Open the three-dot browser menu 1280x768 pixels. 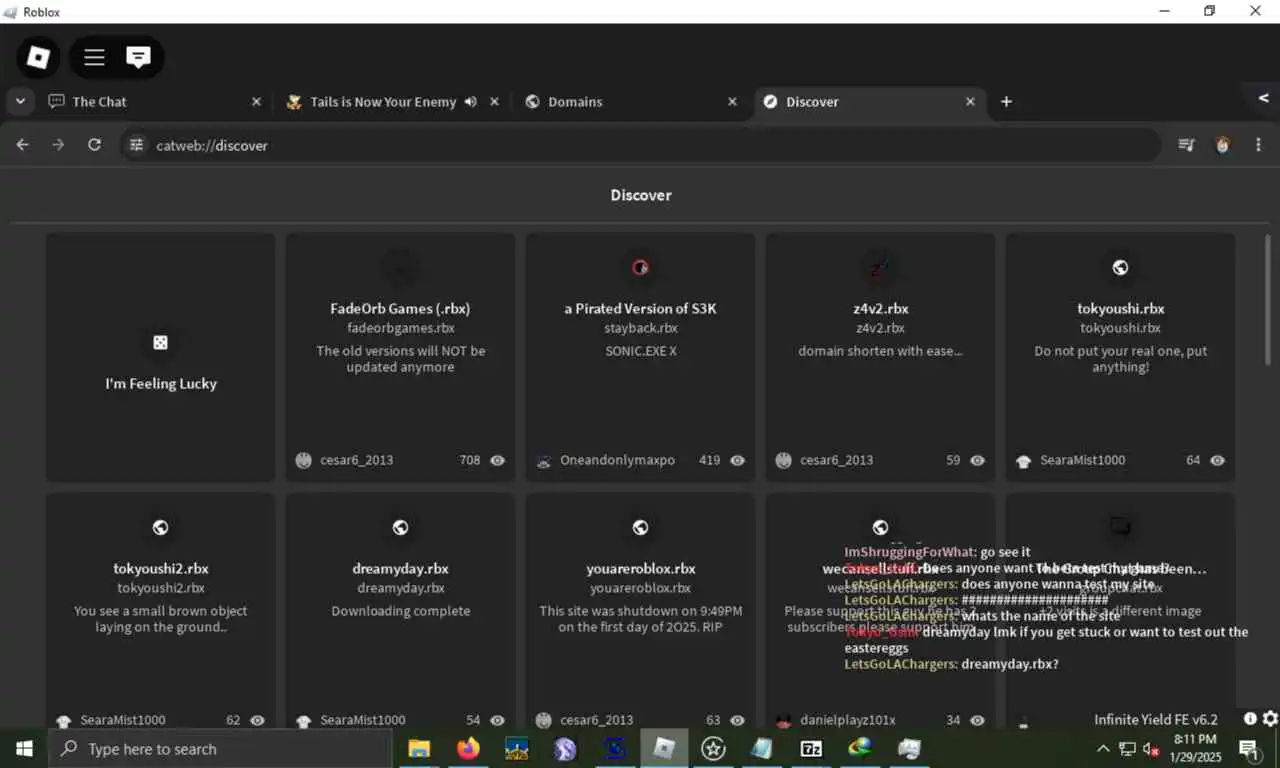point(1258,145)
